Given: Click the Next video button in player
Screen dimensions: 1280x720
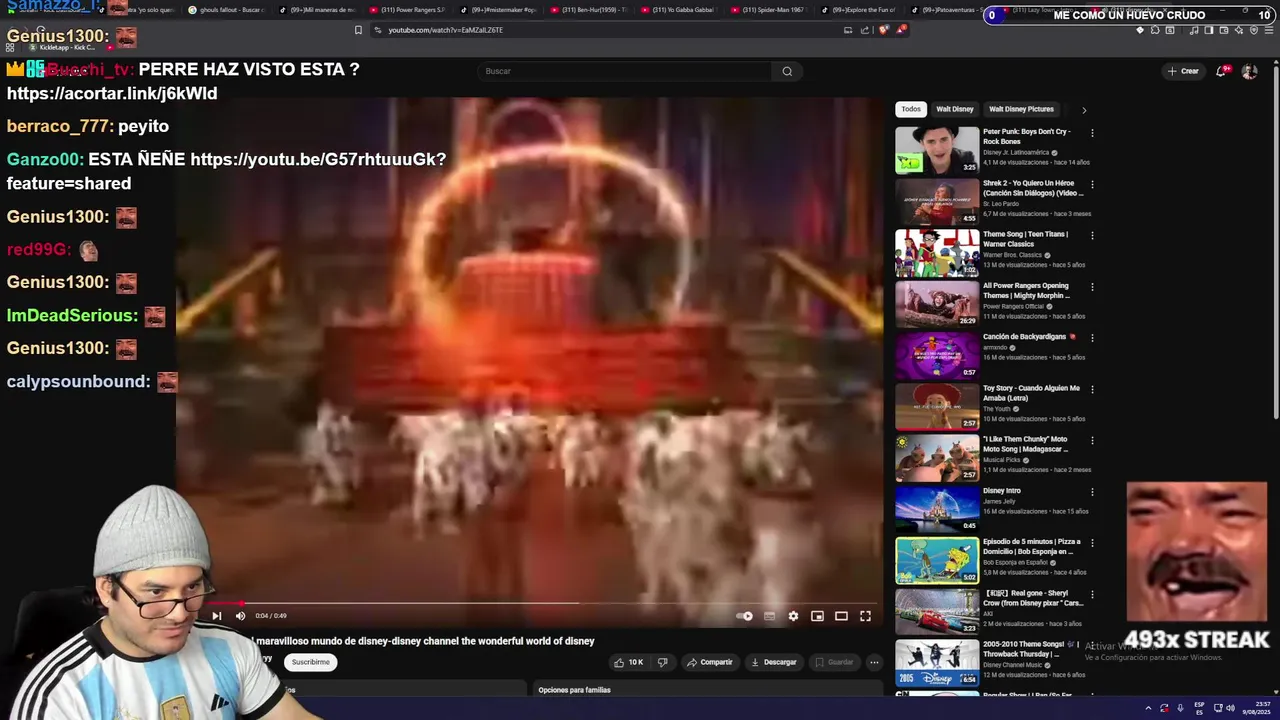Looking at the screenshot, I should coord(216,616).
